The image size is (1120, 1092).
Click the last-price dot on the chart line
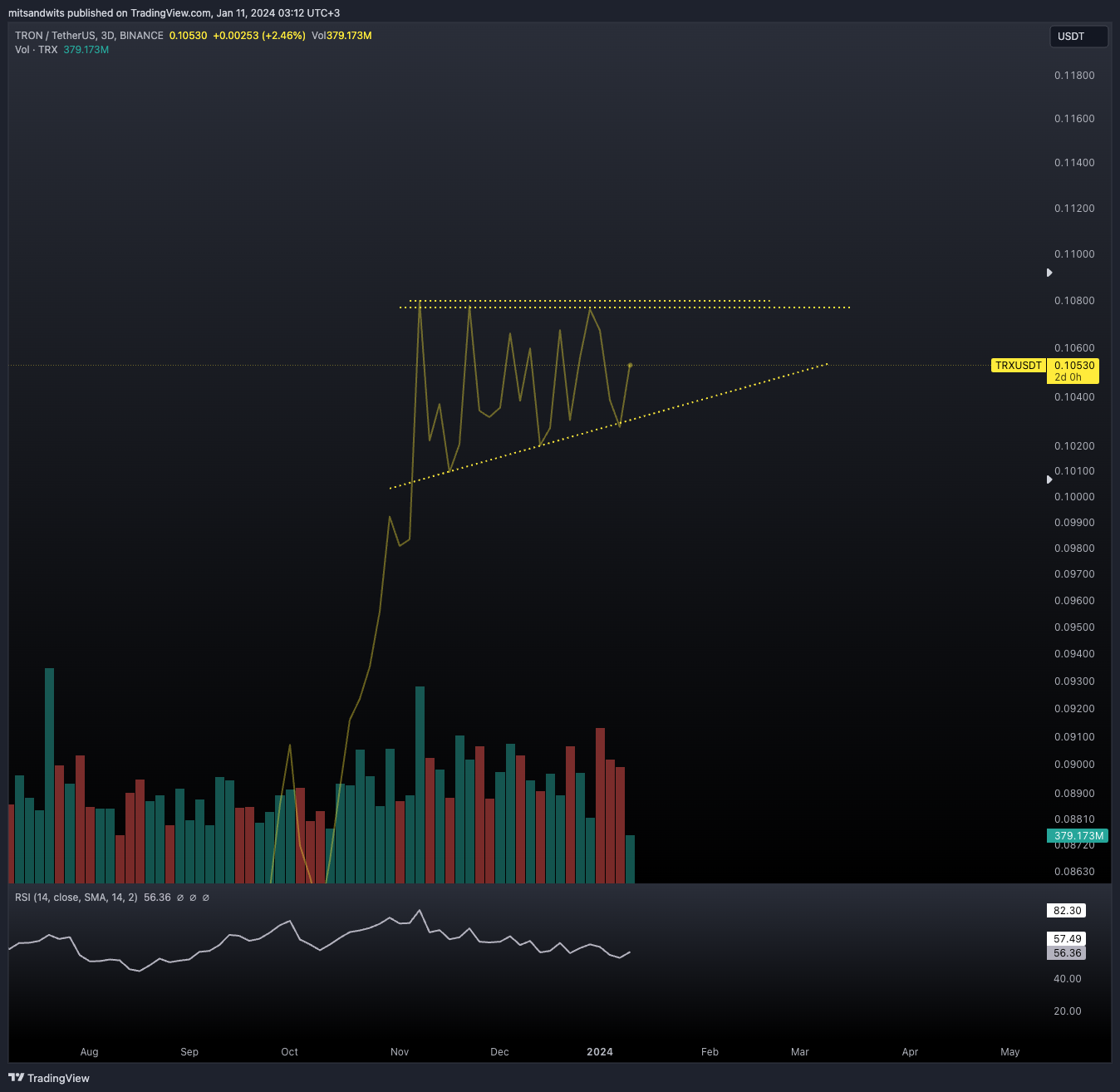click(x=630, y=366)
